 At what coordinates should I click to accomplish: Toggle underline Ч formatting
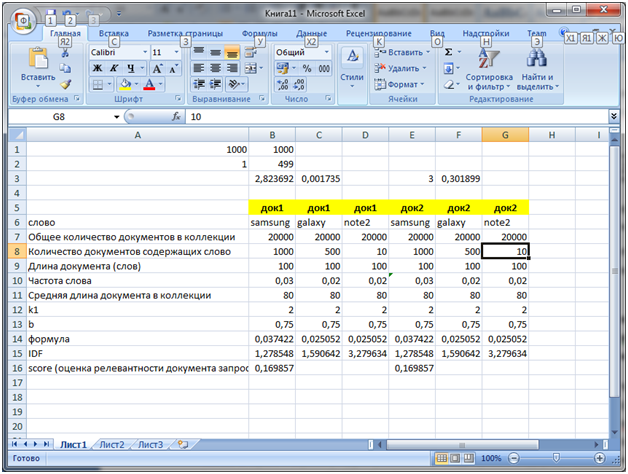pyautogui.click(x=132, y=68)
